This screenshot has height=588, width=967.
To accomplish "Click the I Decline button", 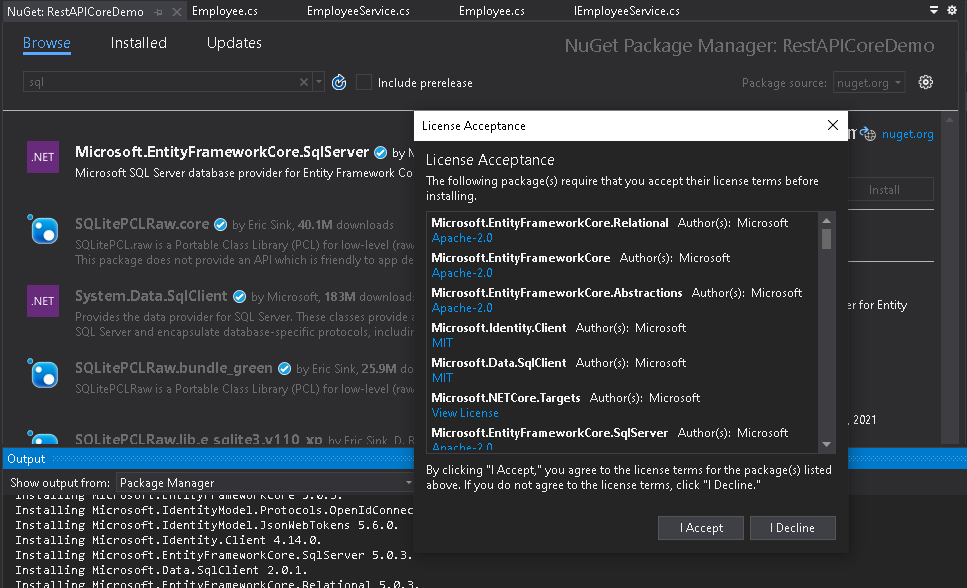I will pyautogui.click(x=791, y=528).
